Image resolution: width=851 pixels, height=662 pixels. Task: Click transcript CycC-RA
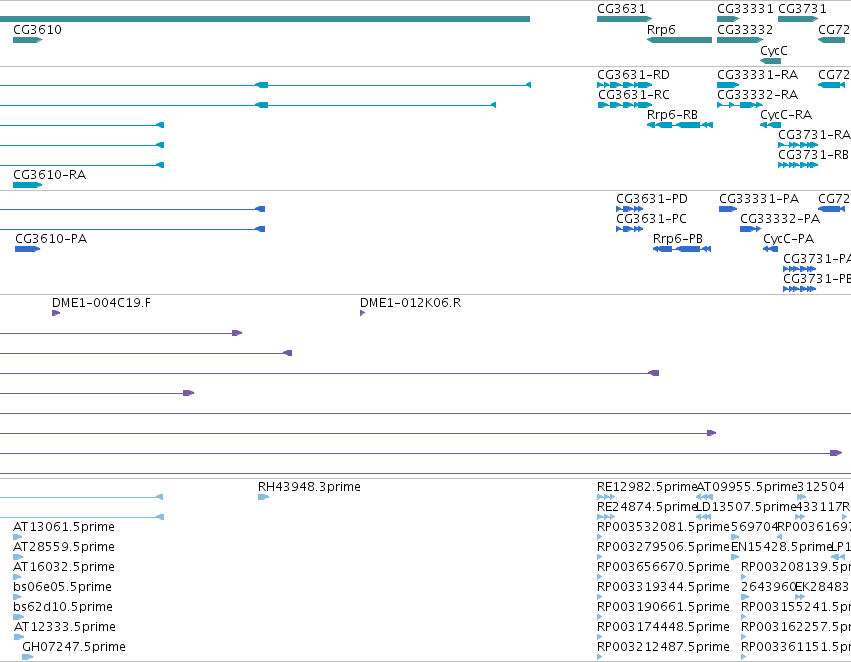770,125
